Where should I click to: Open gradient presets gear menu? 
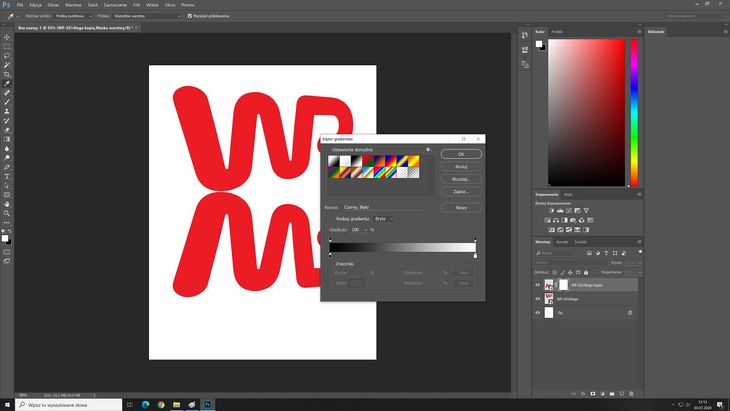pyautogui.click(x=427, y=149)
